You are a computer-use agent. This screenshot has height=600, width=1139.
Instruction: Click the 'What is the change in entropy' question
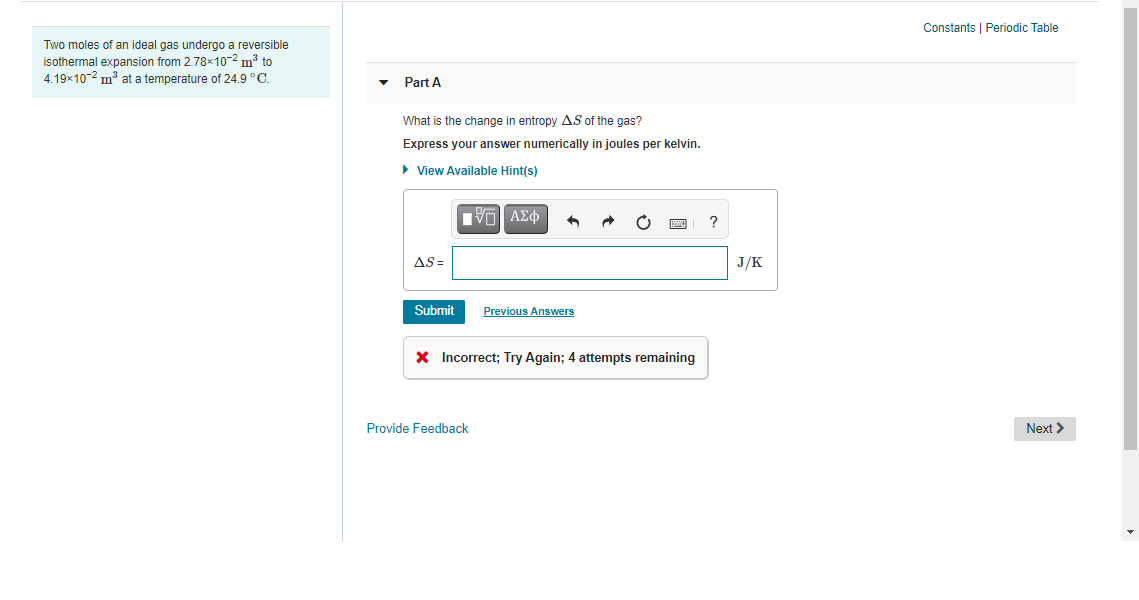pyautogui.click(x=522, y=121)
